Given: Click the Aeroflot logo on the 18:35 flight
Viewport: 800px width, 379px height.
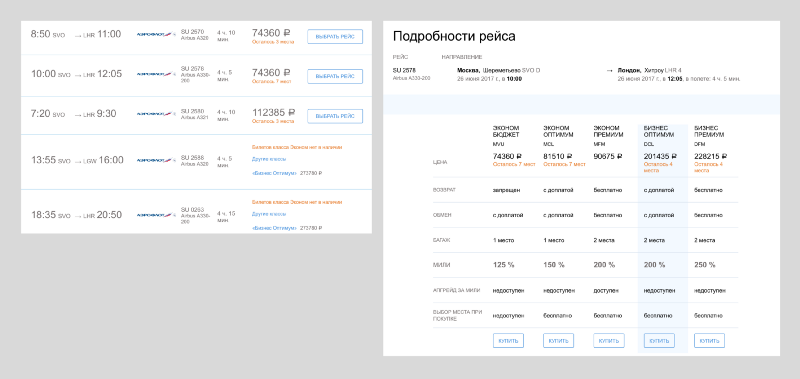Looking at the screenshot, I should coord(156,215).
